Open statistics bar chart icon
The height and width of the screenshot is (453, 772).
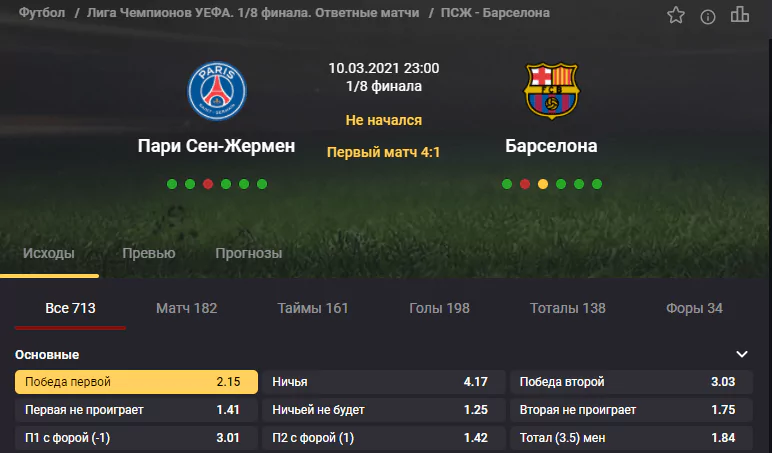pyautogui.click(x=740, y=15)
